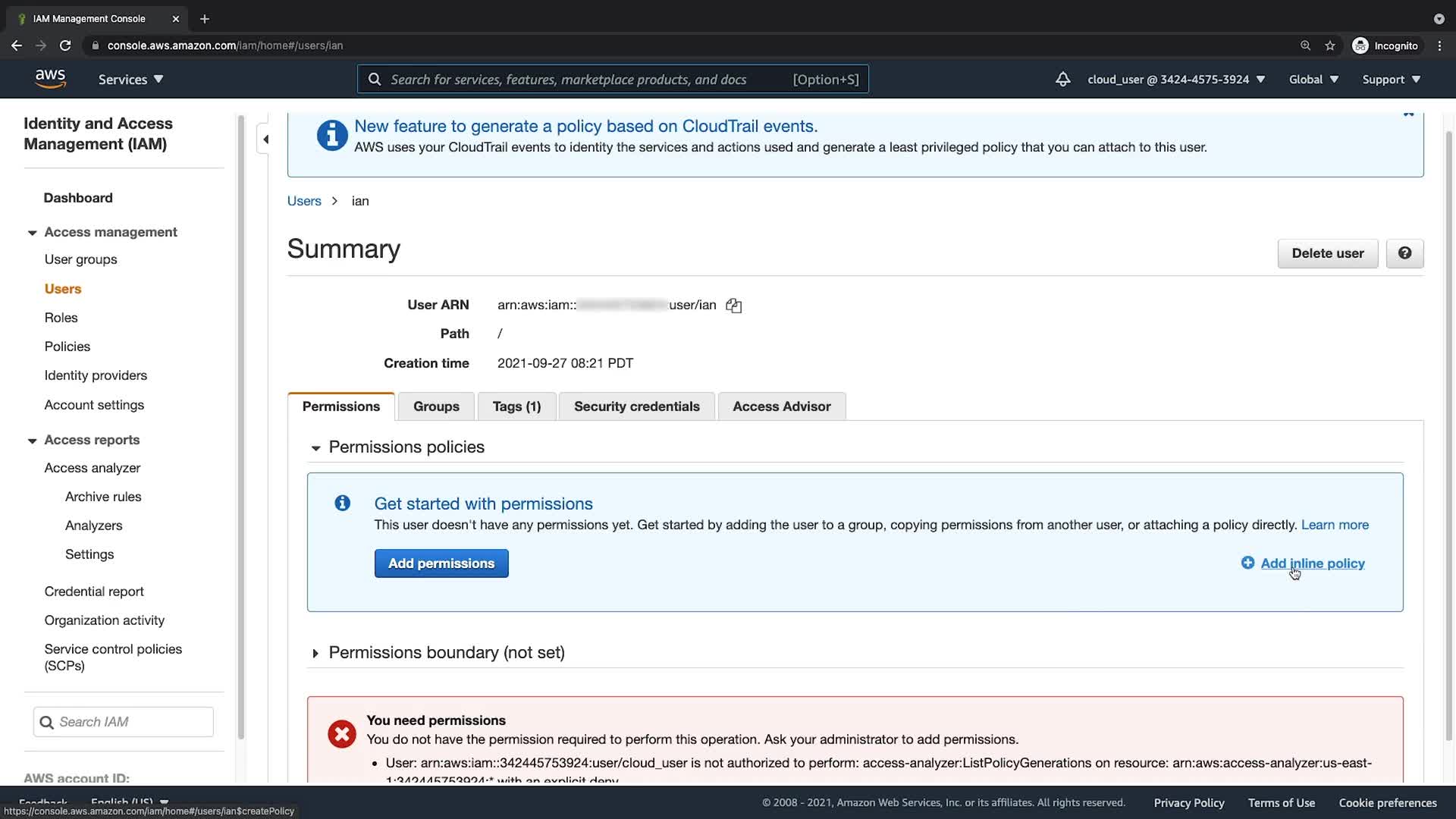Screen dimensions: 1456x819
Task: Click the Add inline policy link
Action: pyautogui.click(x=1312, y=563)
